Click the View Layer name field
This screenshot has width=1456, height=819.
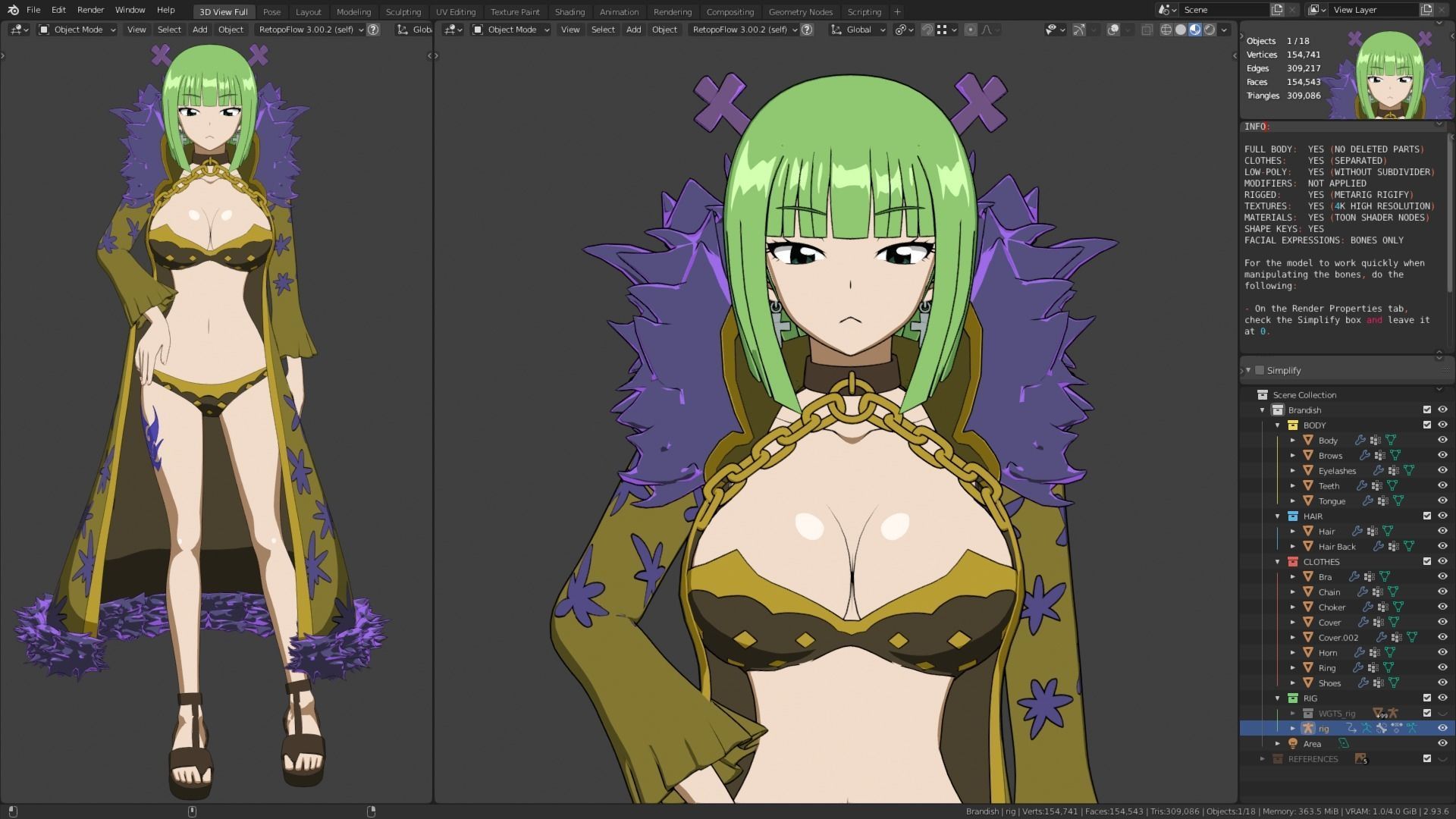(1374, 10)
